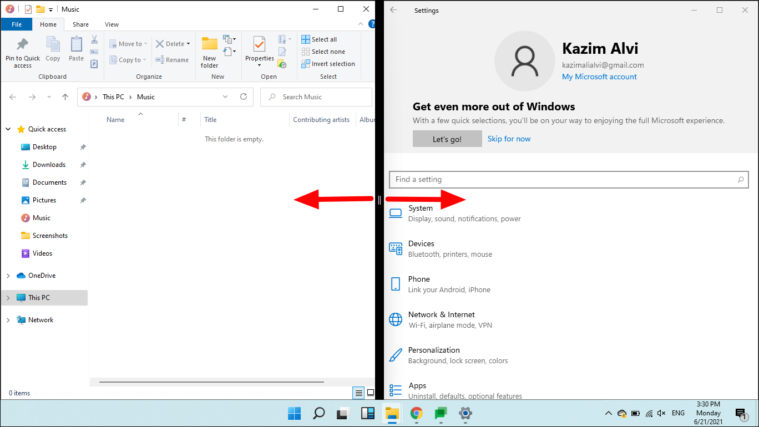
Task: Click Select none in ribbon
Action: (323, 51)
